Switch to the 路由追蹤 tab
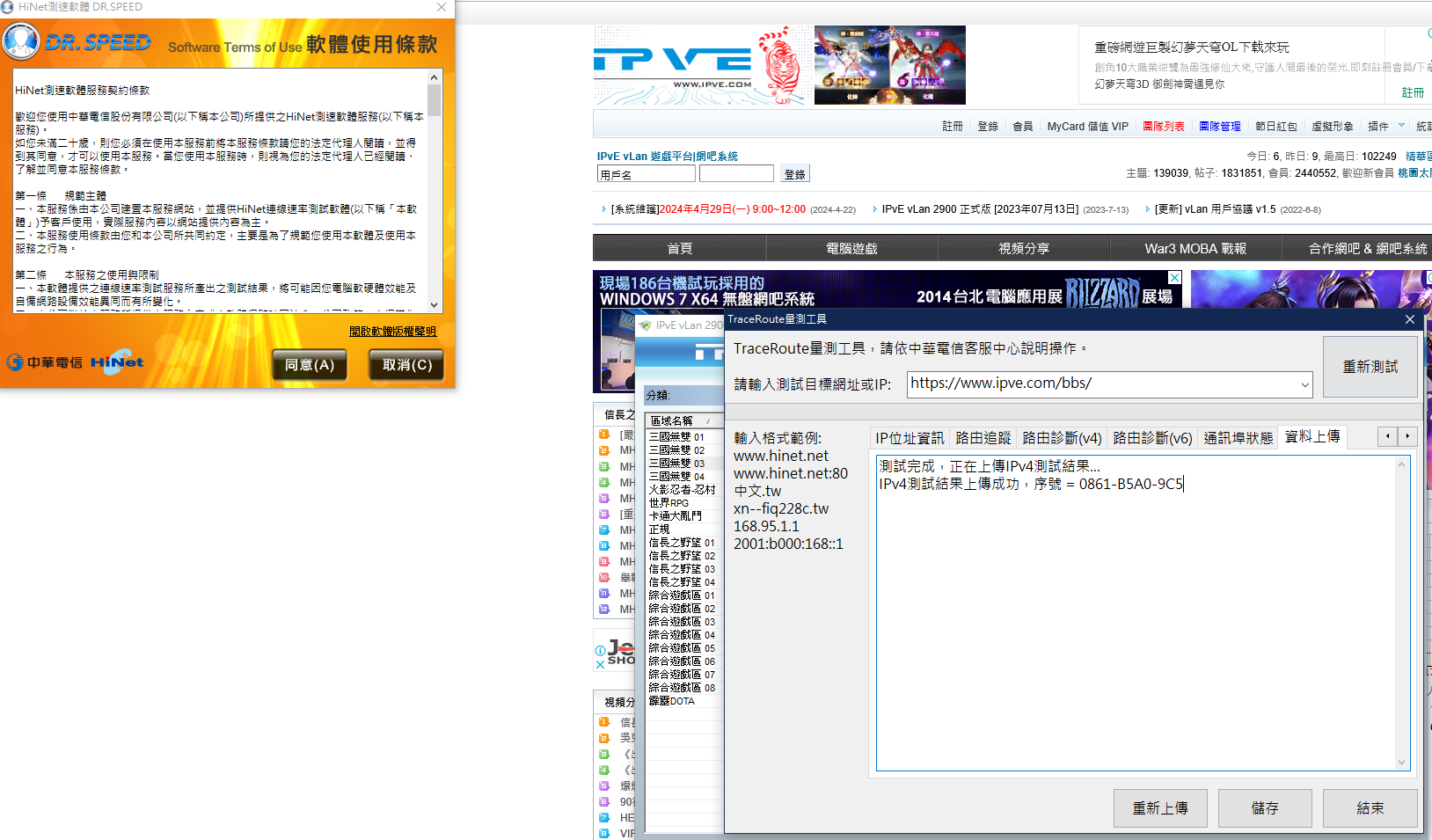 pos(983,438)
